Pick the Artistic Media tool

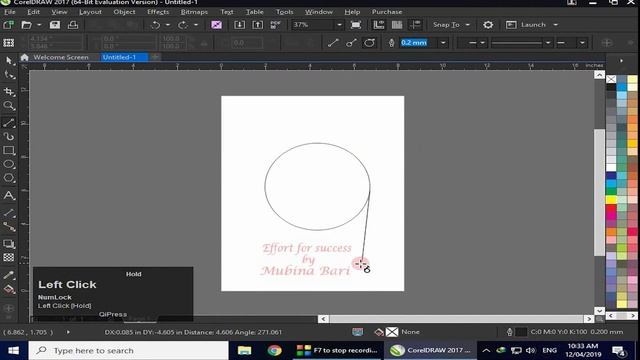click(x=9, y=136)
